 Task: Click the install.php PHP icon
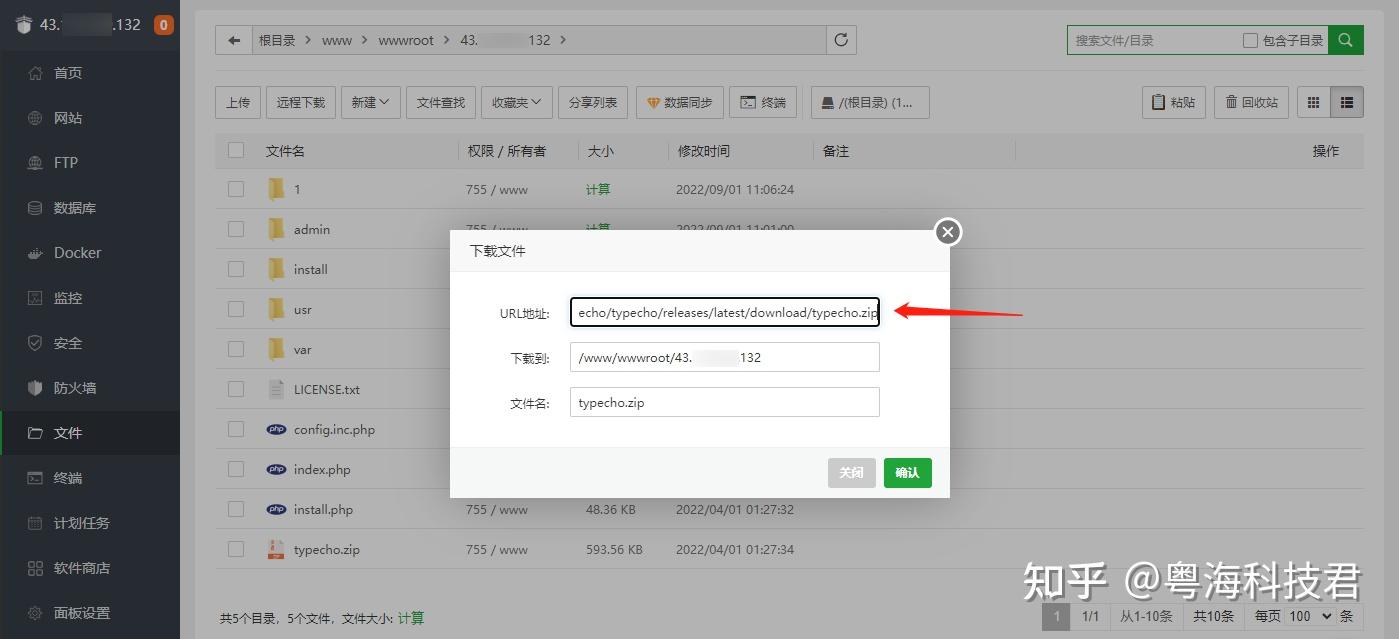[276, 509]
